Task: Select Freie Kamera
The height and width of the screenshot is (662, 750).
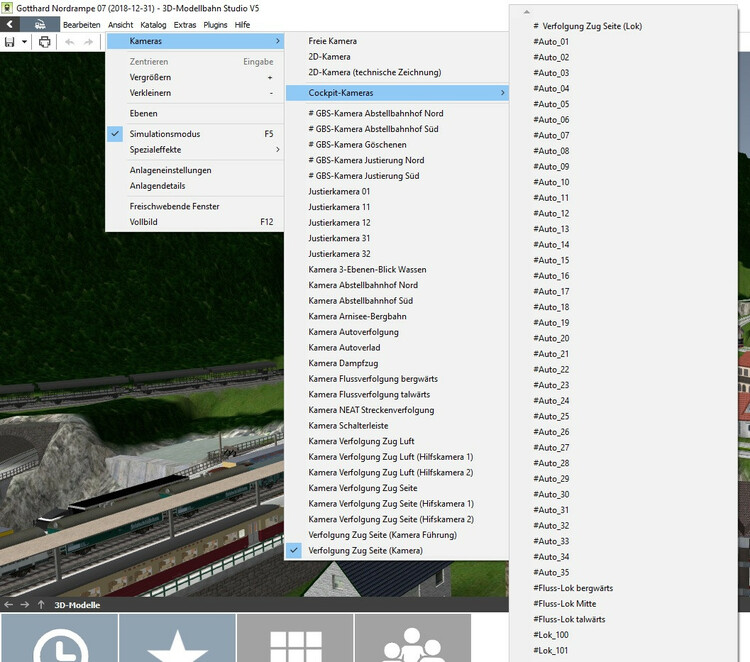Action: click(332, 41)
